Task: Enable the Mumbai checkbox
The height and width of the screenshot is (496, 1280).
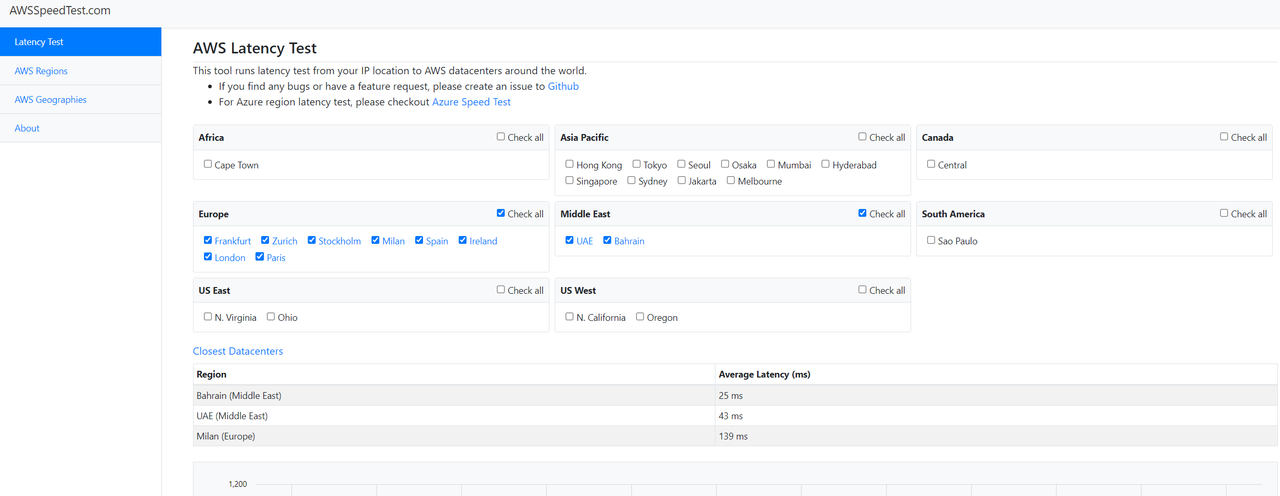Action: [x=771, y=164]
